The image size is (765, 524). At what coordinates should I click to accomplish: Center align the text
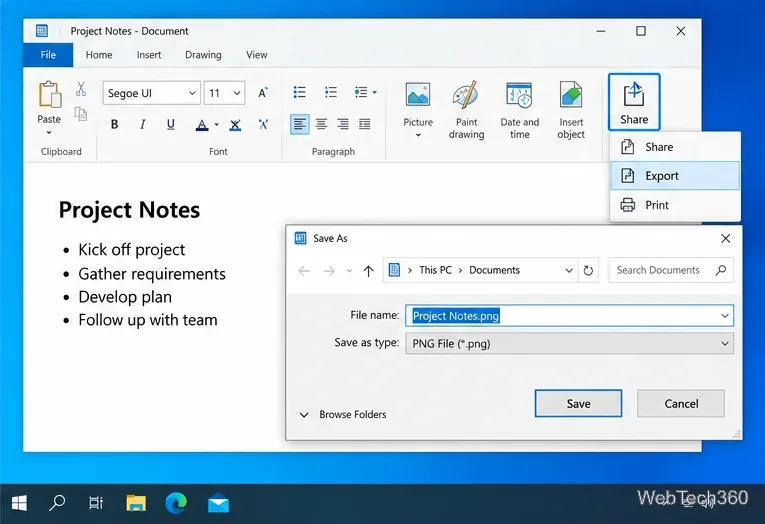(321, 124)
